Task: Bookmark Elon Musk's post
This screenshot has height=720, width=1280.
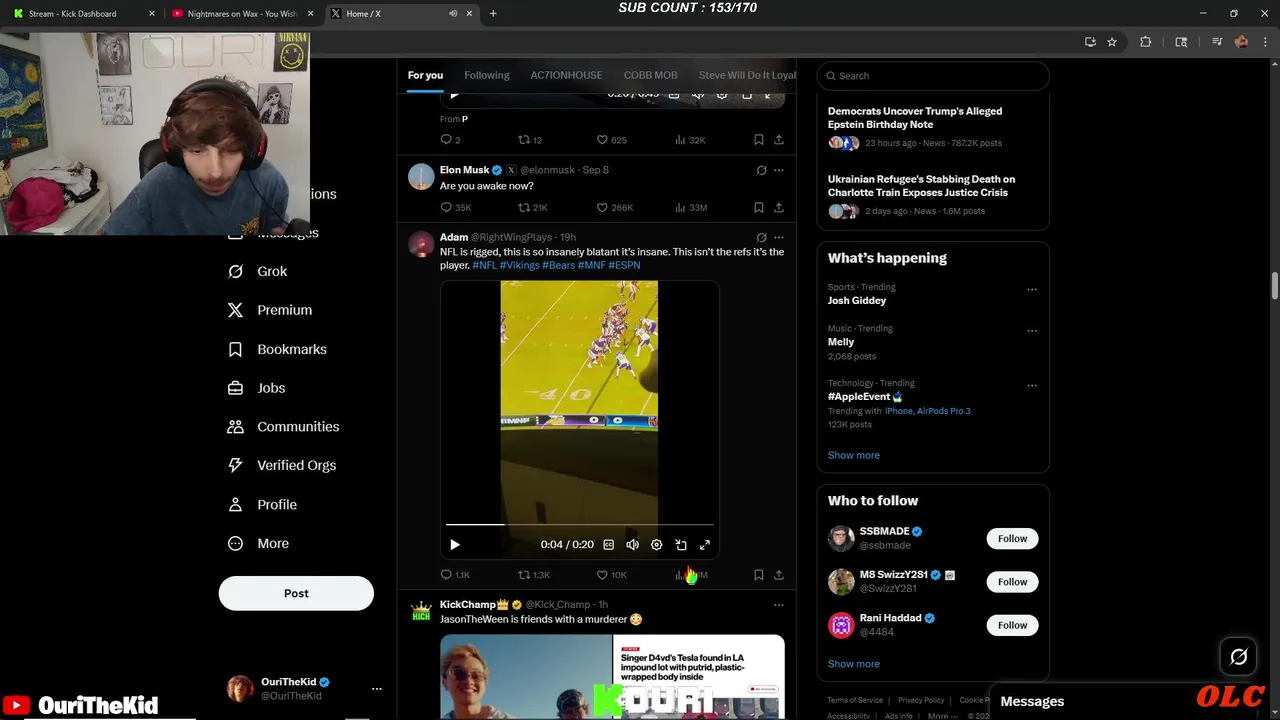Action: pyautogui.click(x=759, y=208)
